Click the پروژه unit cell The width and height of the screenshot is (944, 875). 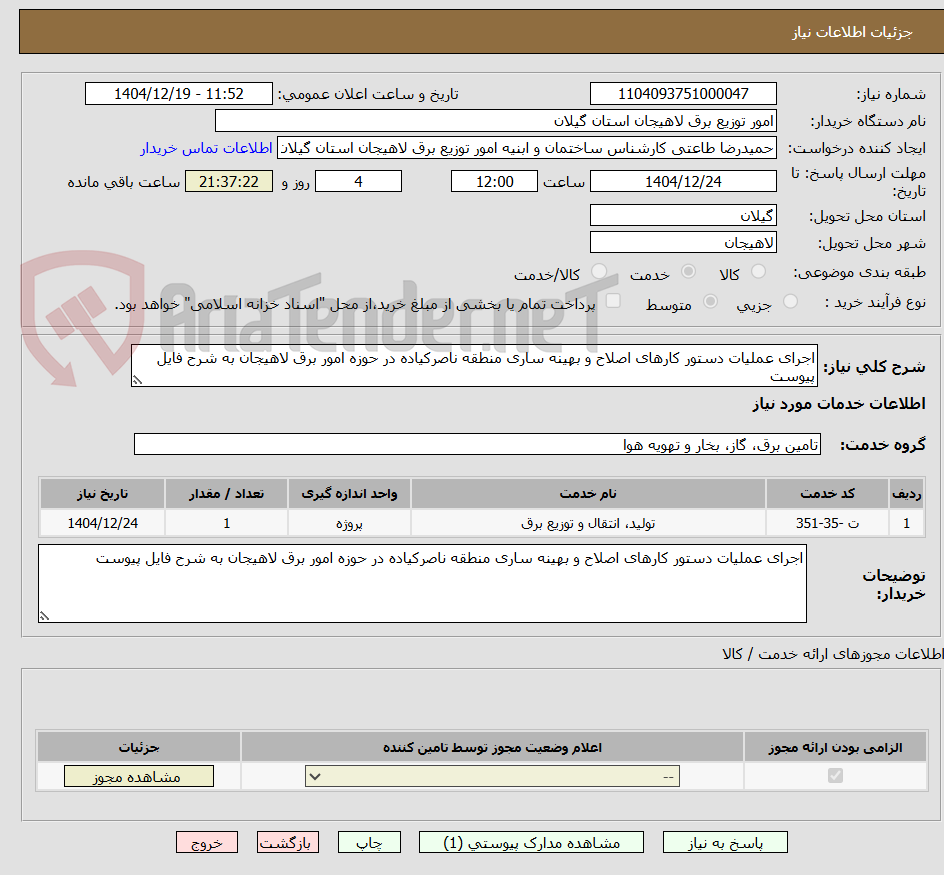coord(349,523)
